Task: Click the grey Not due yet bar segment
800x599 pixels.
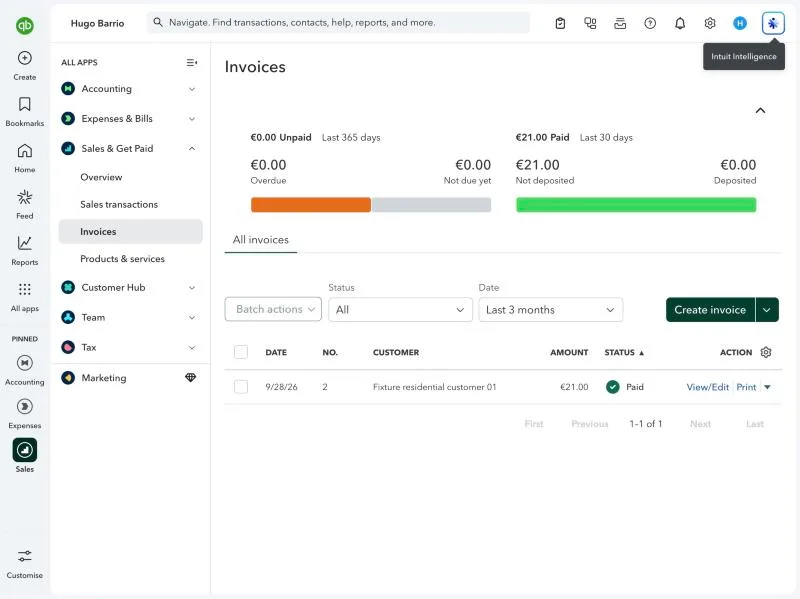Action: (x=432, y=205)
